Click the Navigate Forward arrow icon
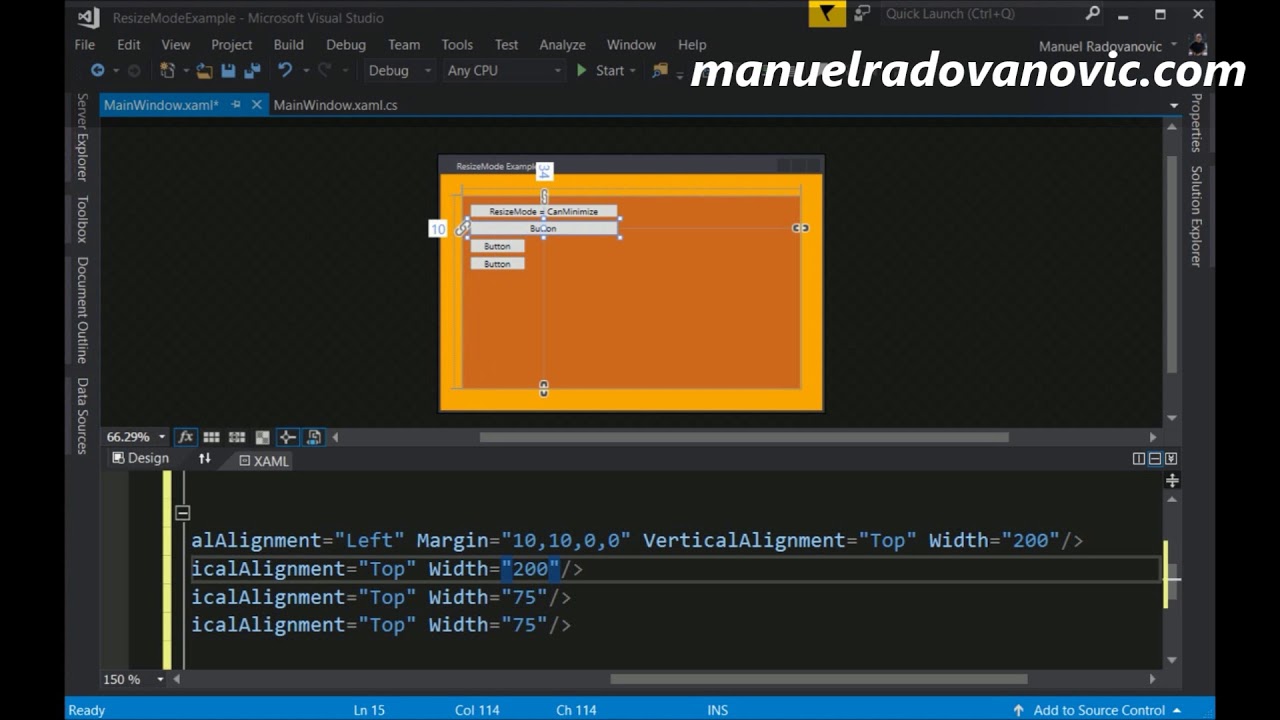This screenshot has width=1280, height=720. tap(134, 71)
